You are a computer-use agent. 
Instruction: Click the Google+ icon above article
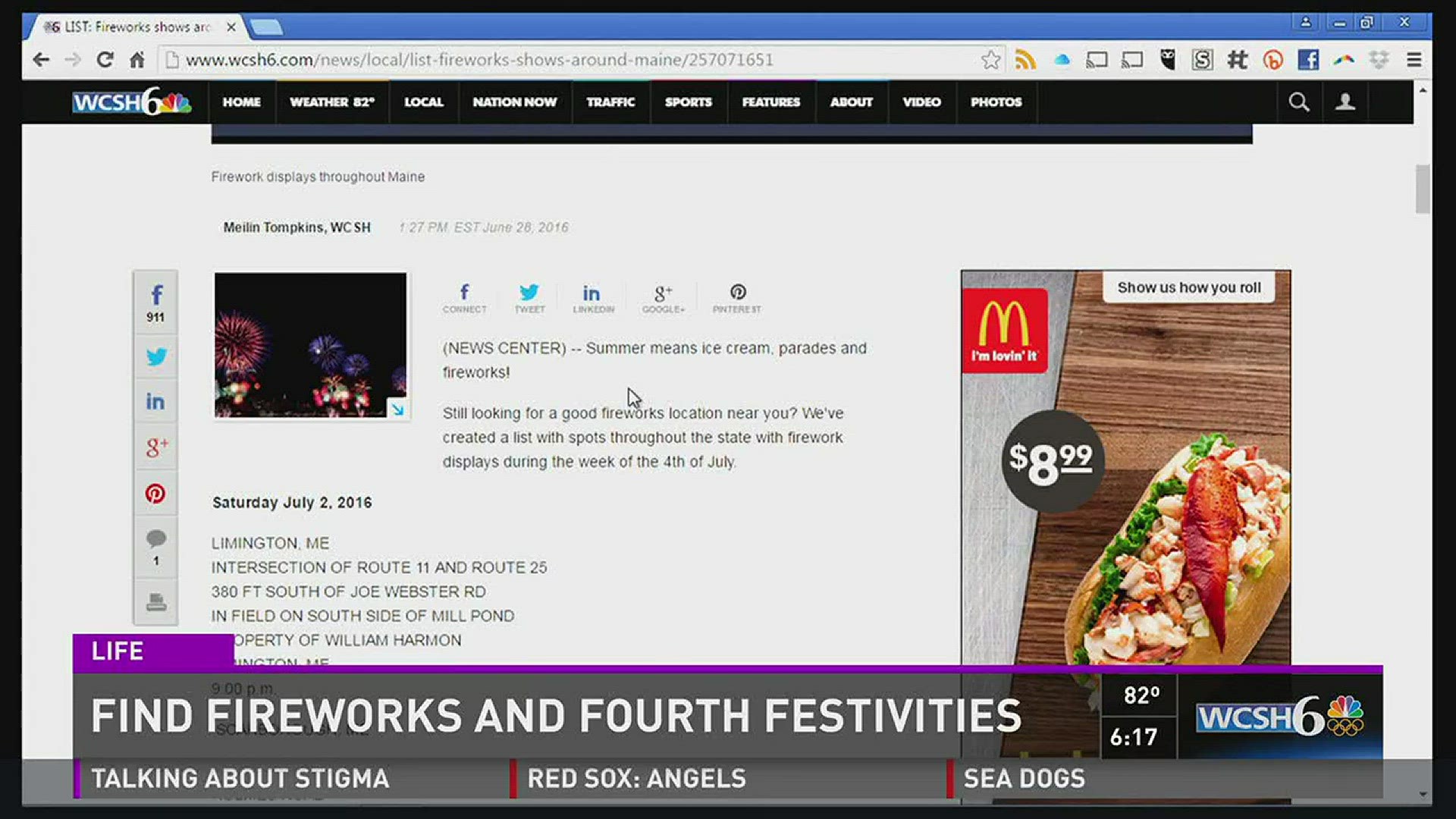[663, 298]
